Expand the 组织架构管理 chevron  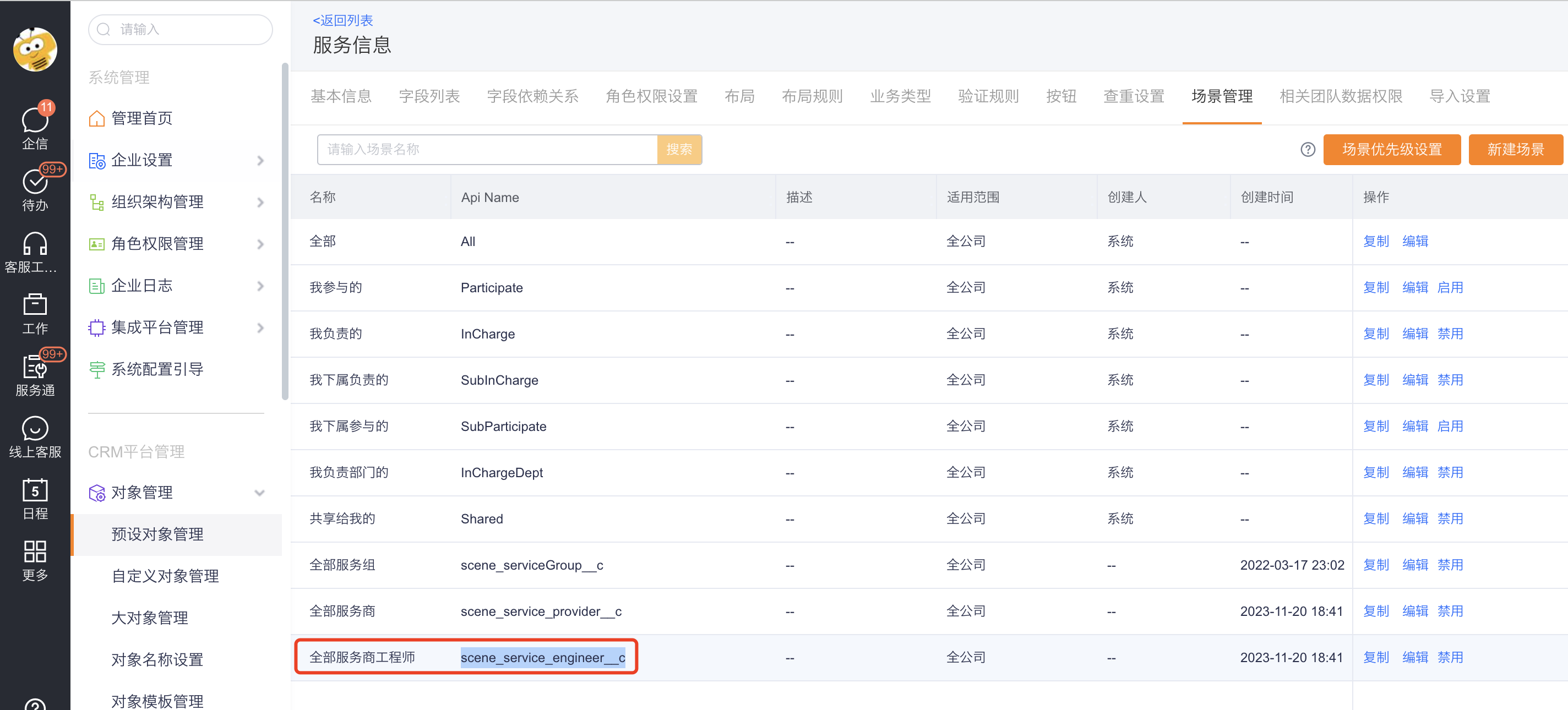click(260, 203)
